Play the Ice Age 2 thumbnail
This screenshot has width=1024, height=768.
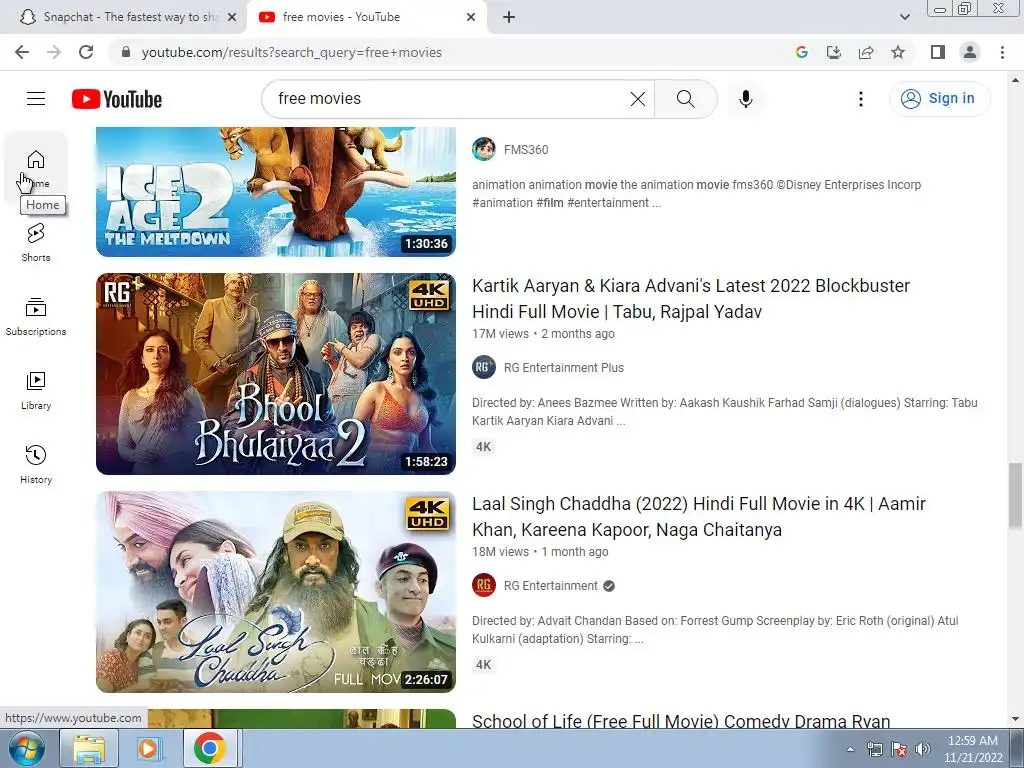(276, 191)
